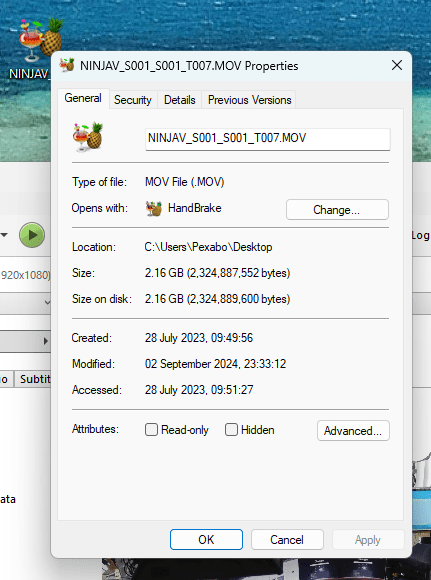
Task: Click the right-pointing arrow in the background panel
Action: (x=46, y=341)
